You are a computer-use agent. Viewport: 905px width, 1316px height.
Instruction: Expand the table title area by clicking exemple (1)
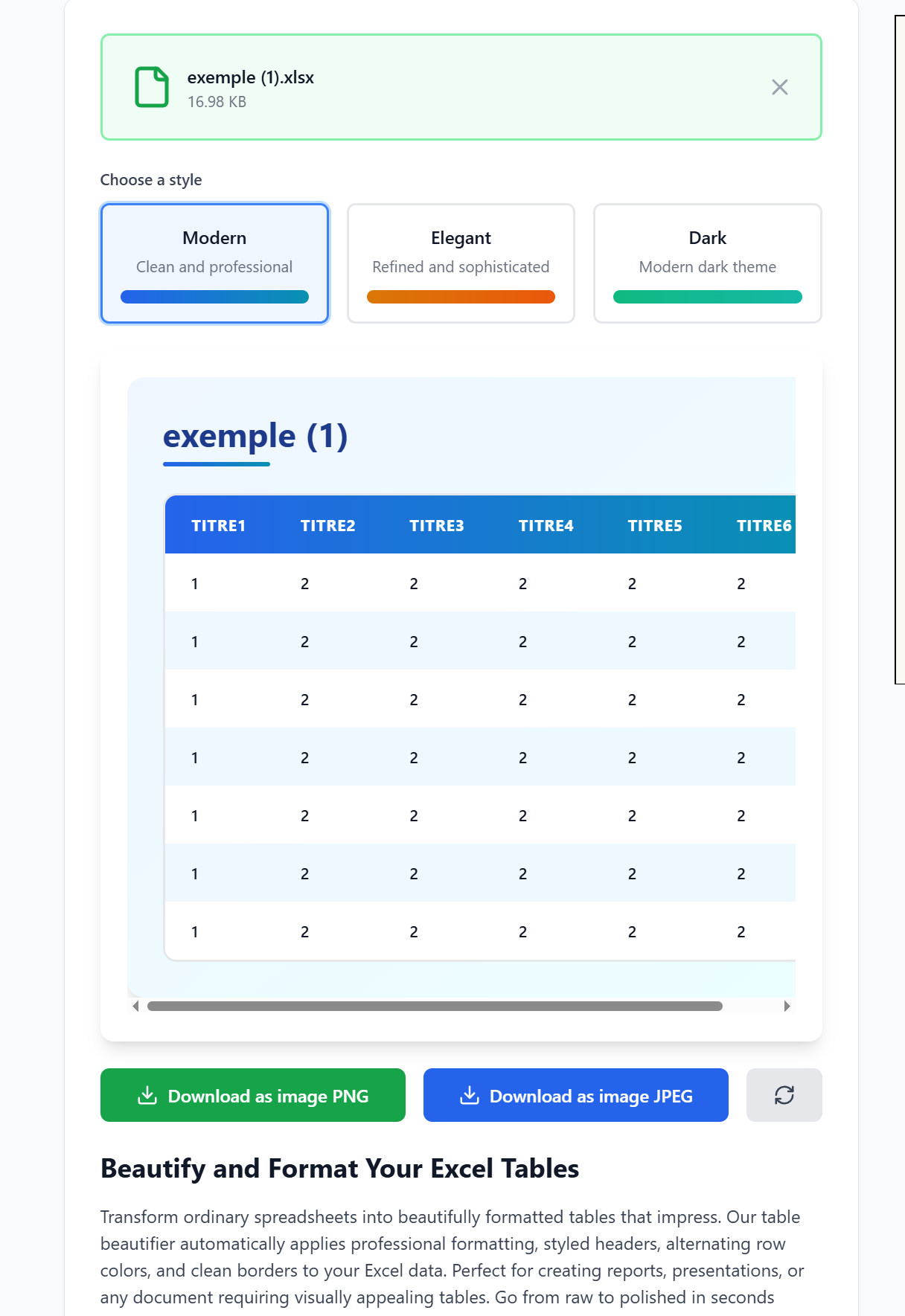pyautogui.click(x=256, y=435)
